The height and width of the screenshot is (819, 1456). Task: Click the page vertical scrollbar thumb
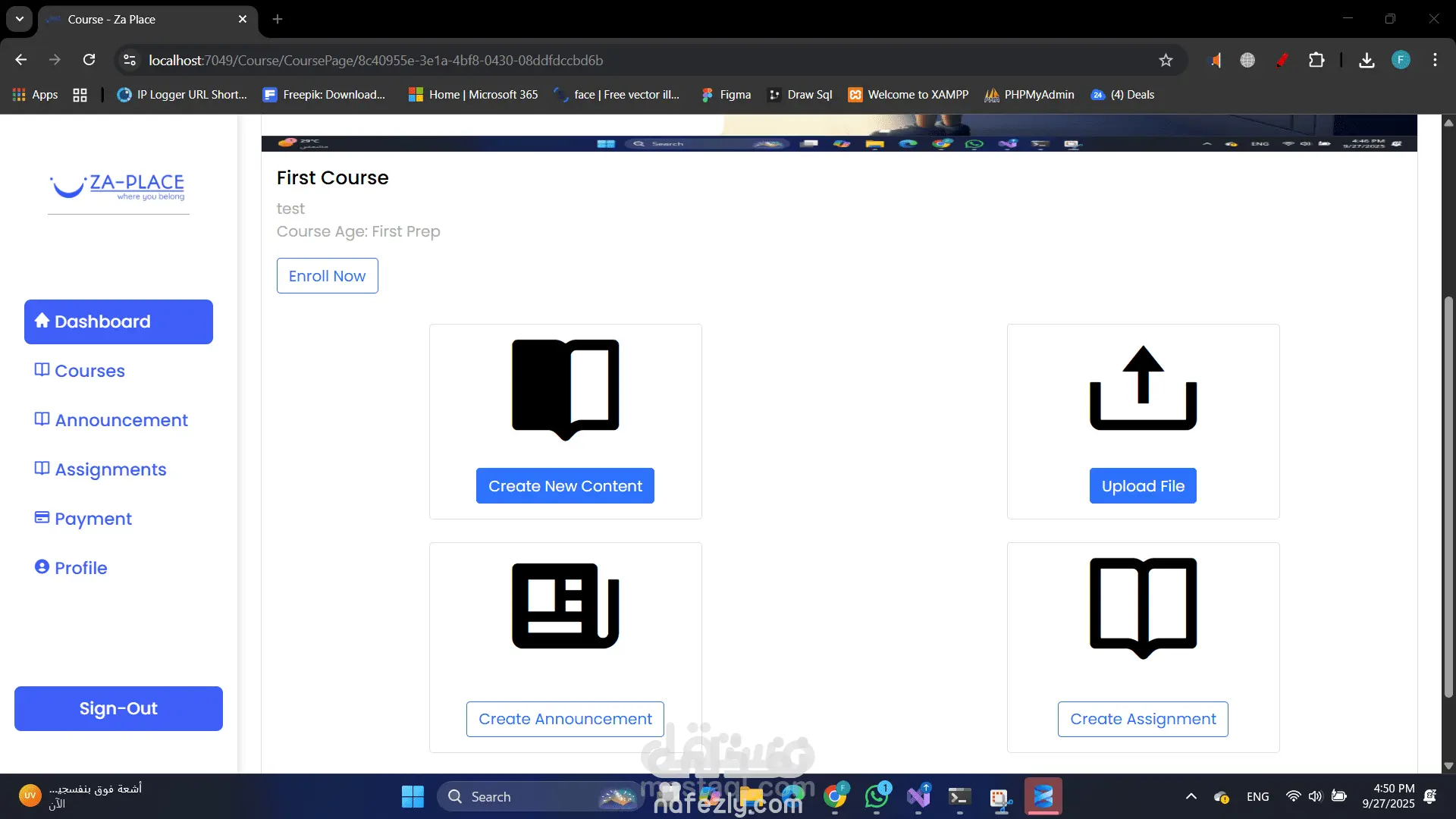pos(1448,497)
